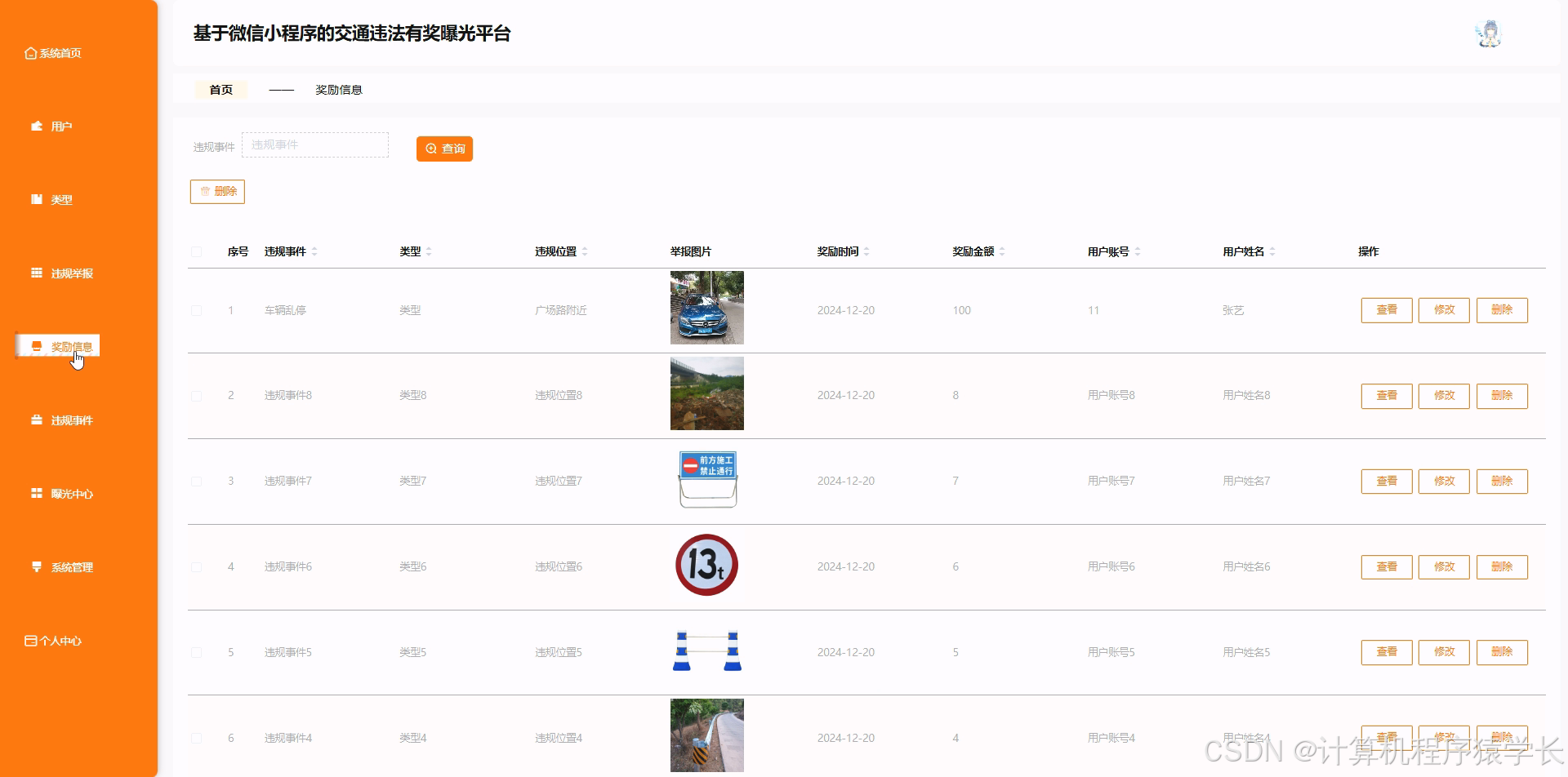Open the 类型 management icon in sidebar

click(36, 199)
